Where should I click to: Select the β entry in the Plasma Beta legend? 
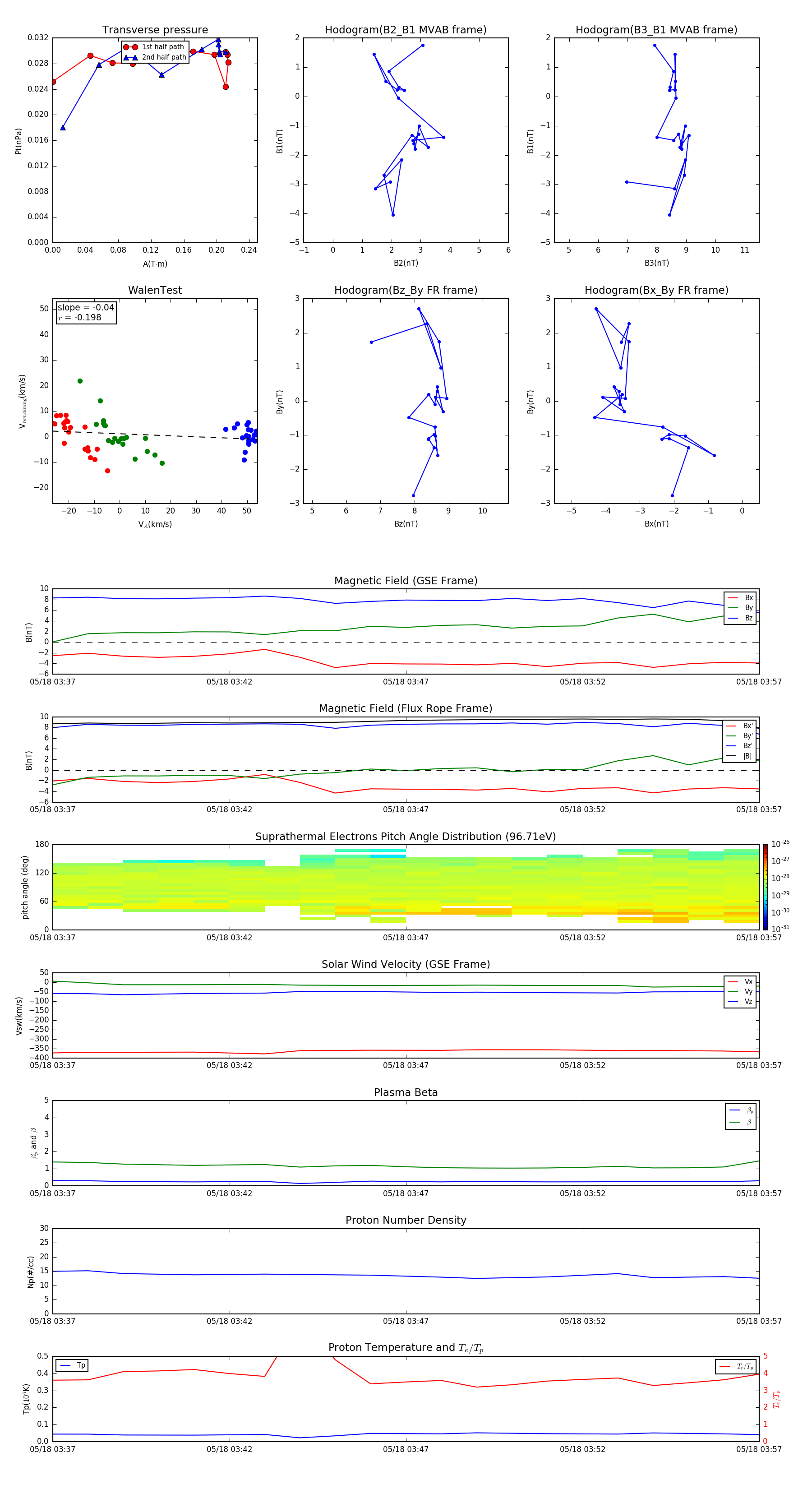pos(741,1123)
